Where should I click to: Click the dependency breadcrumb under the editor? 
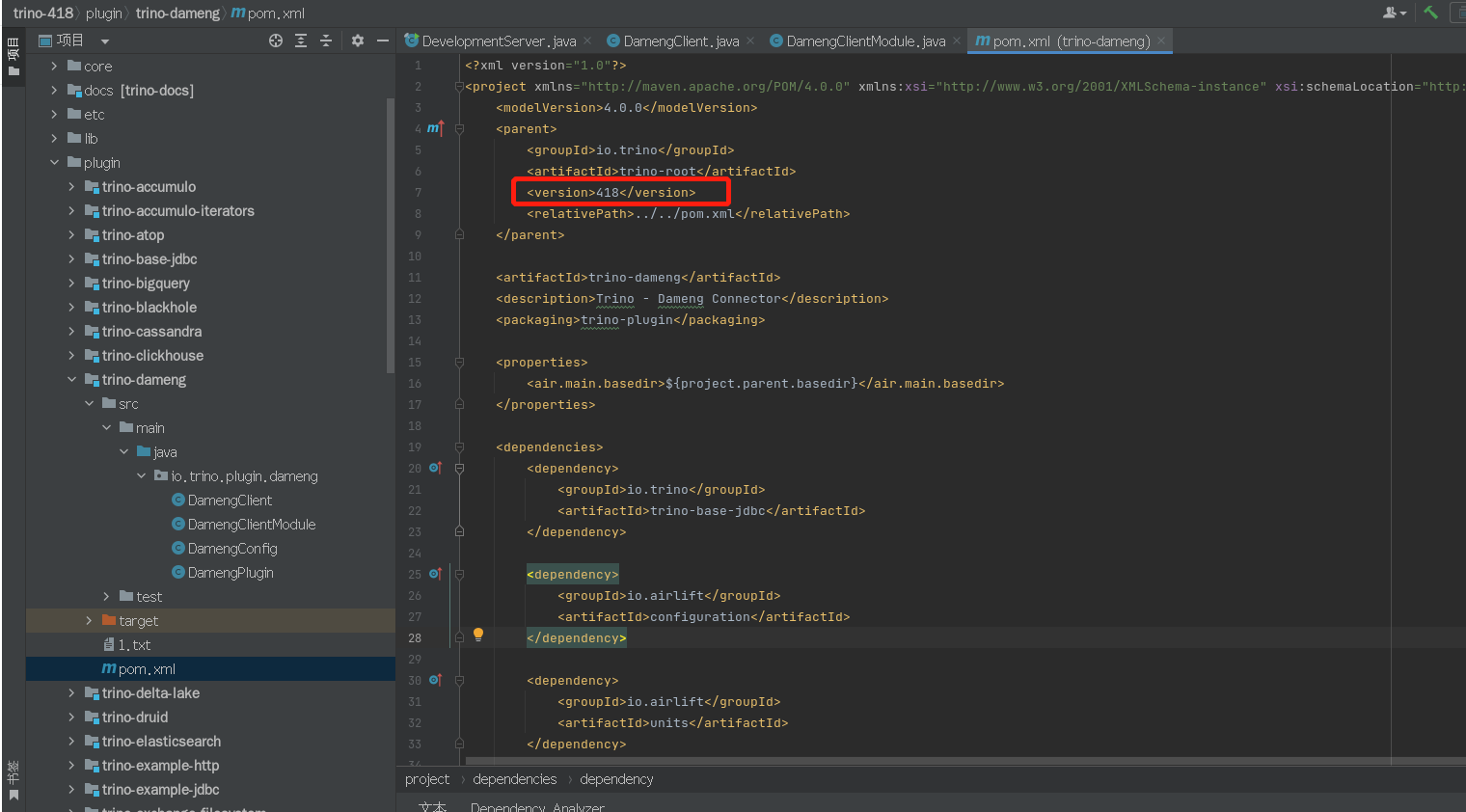click(x=616, y=778)
